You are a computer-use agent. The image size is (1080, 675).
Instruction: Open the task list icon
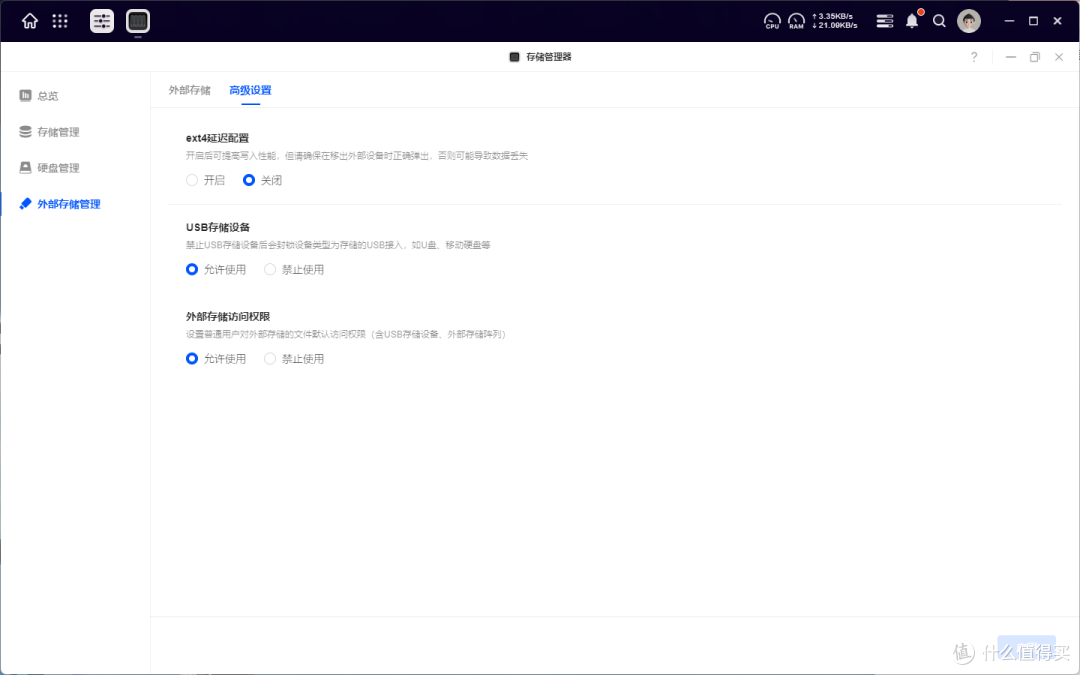[x=884, y=21]
